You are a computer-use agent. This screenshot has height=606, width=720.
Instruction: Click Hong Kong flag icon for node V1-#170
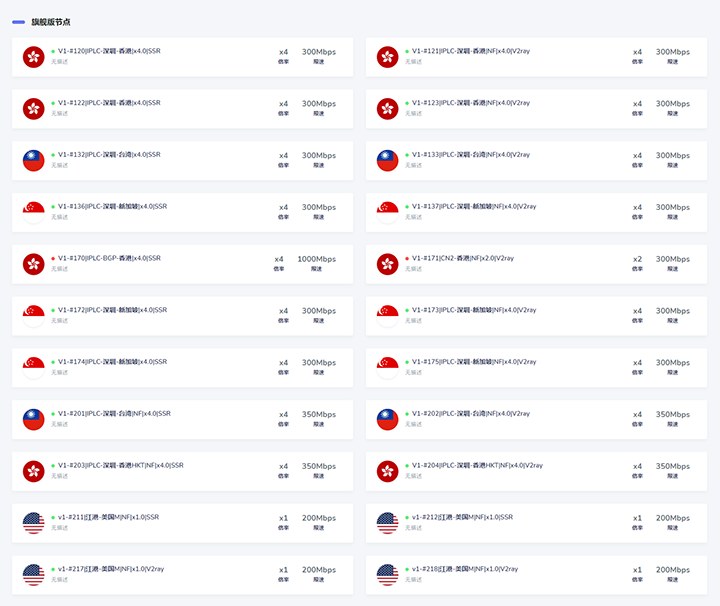[x=34, y=264]
